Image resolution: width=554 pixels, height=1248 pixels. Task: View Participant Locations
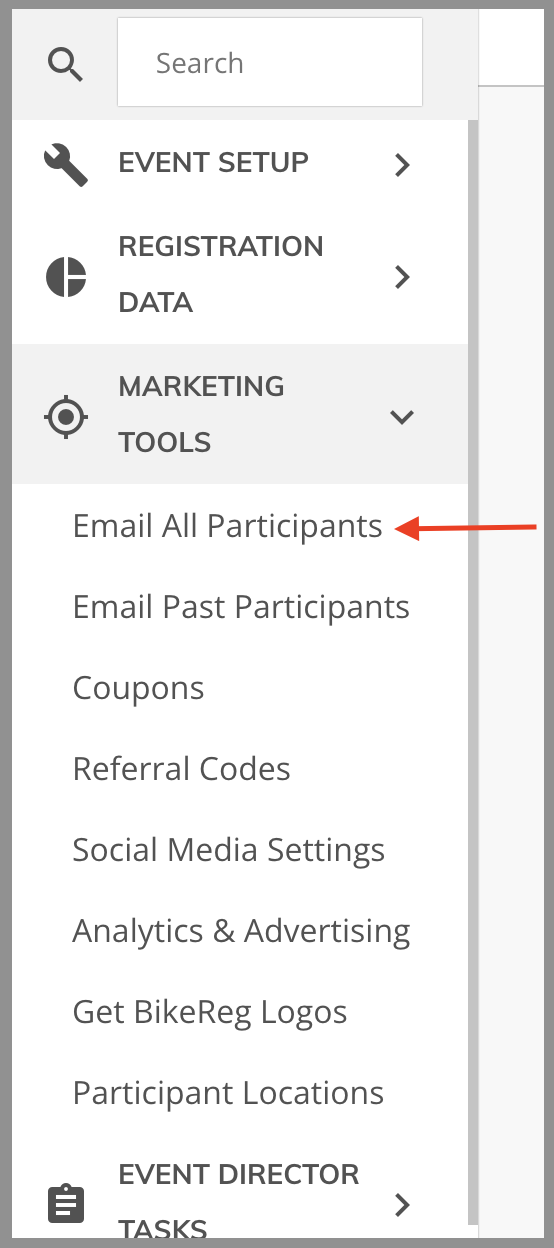(x=228, y=1093)
